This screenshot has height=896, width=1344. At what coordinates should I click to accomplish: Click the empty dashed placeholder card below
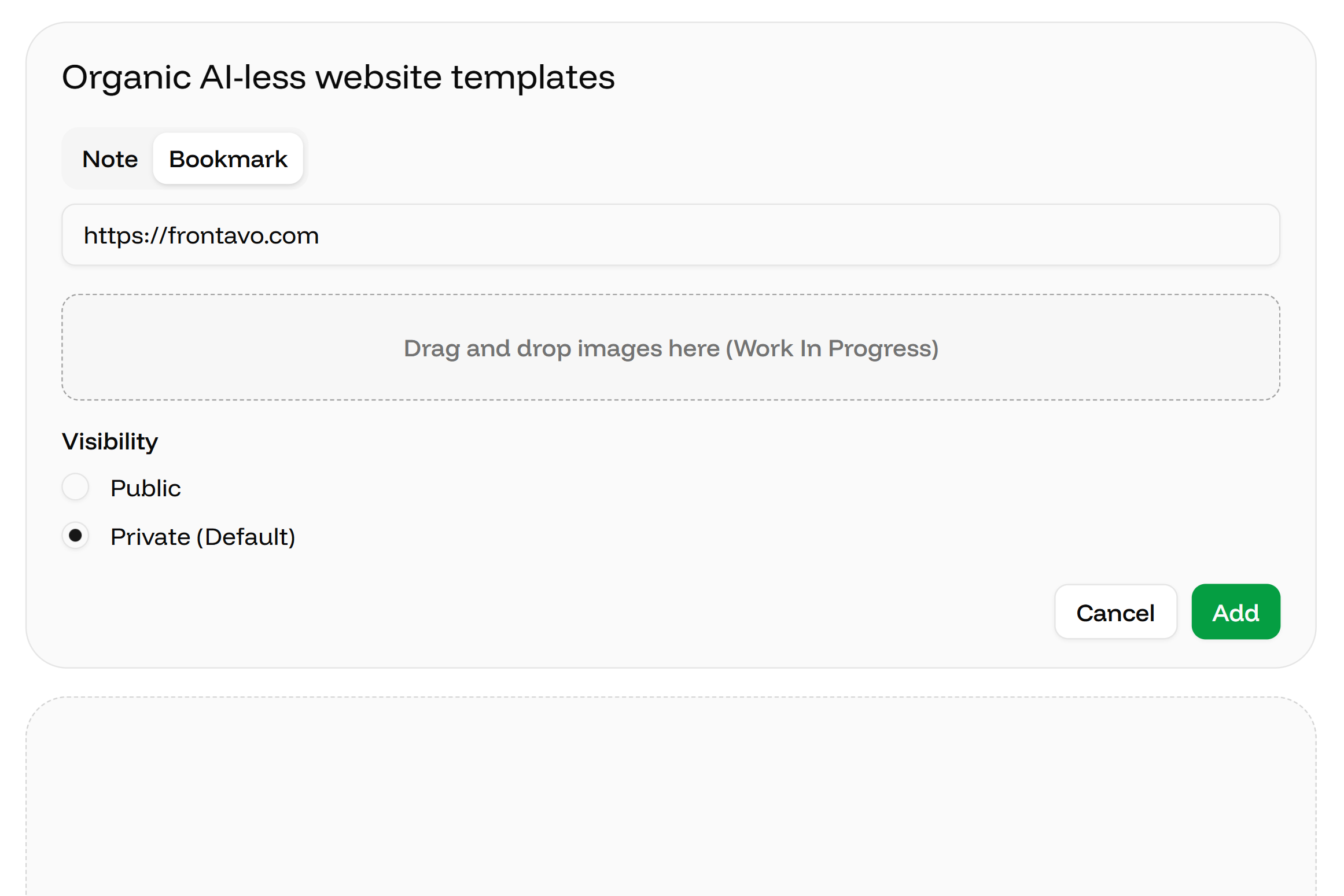click(x=671, y=797)
